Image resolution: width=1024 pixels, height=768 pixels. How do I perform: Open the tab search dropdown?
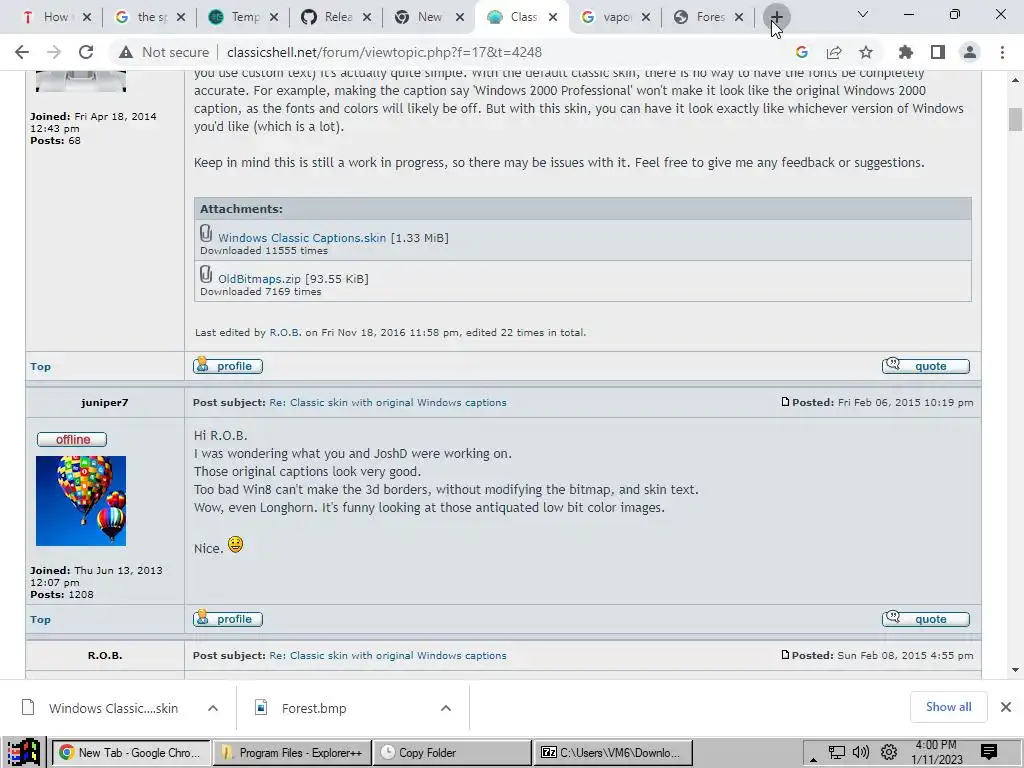[863, 14]
